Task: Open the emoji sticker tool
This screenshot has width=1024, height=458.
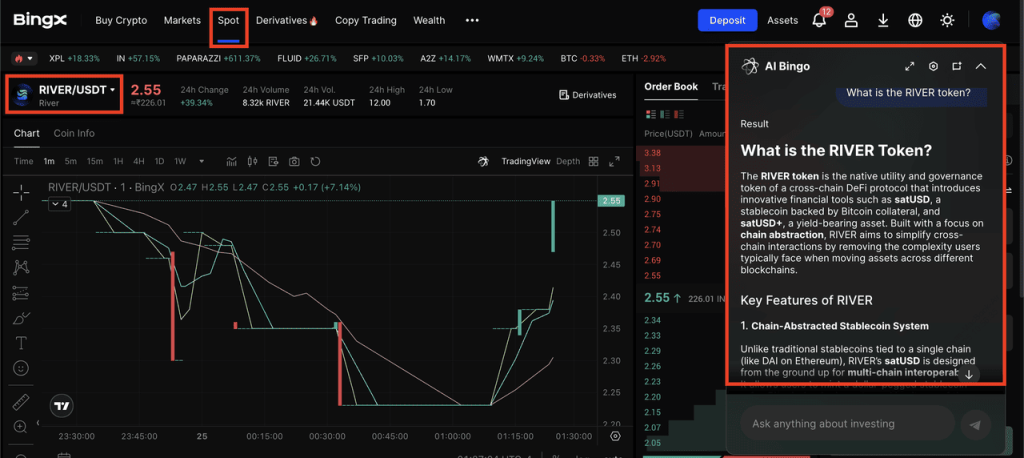Action: pyautogui.click(x=21, y=368)
